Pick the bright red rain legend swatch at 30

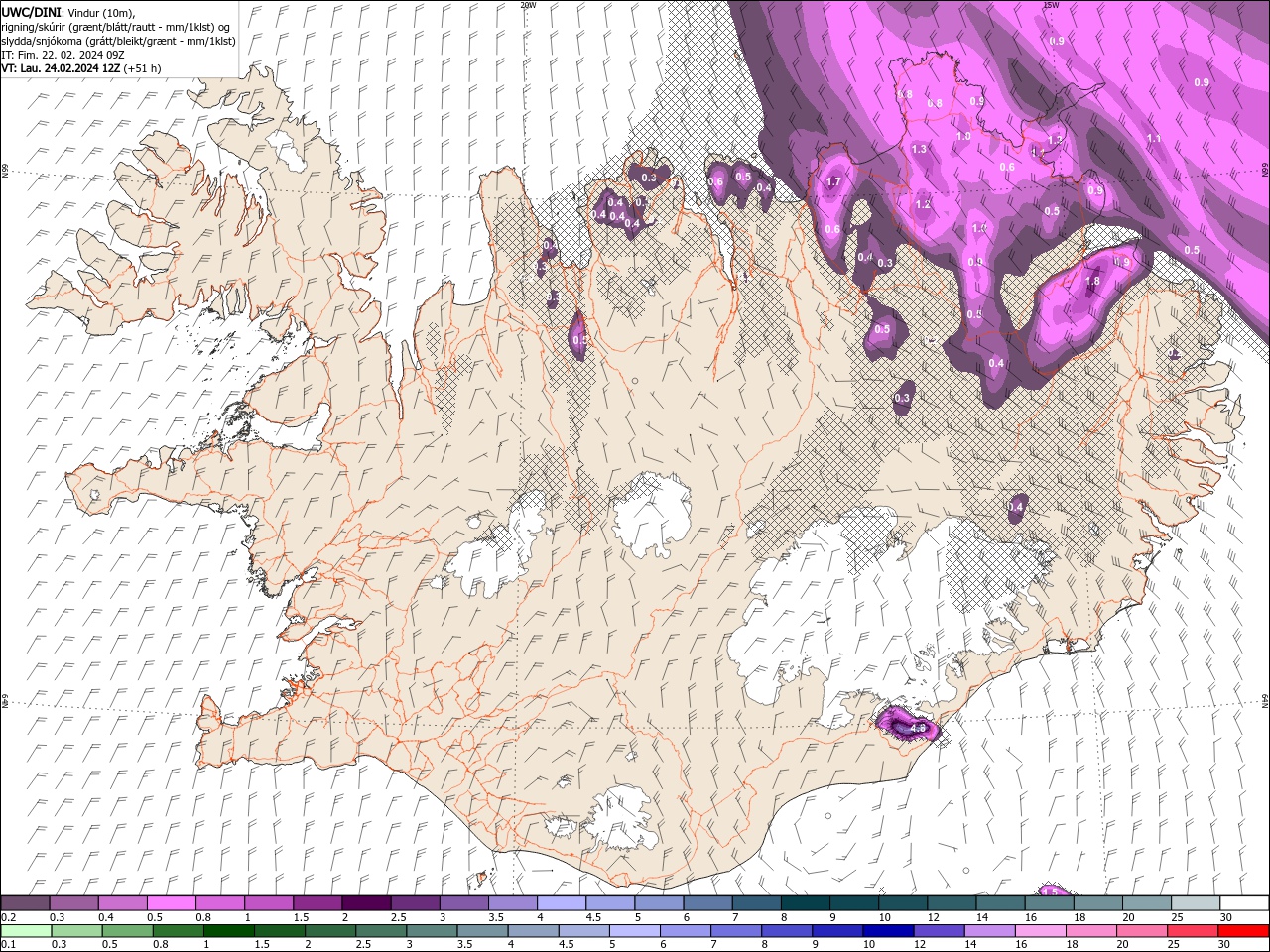click(1243, 931)
